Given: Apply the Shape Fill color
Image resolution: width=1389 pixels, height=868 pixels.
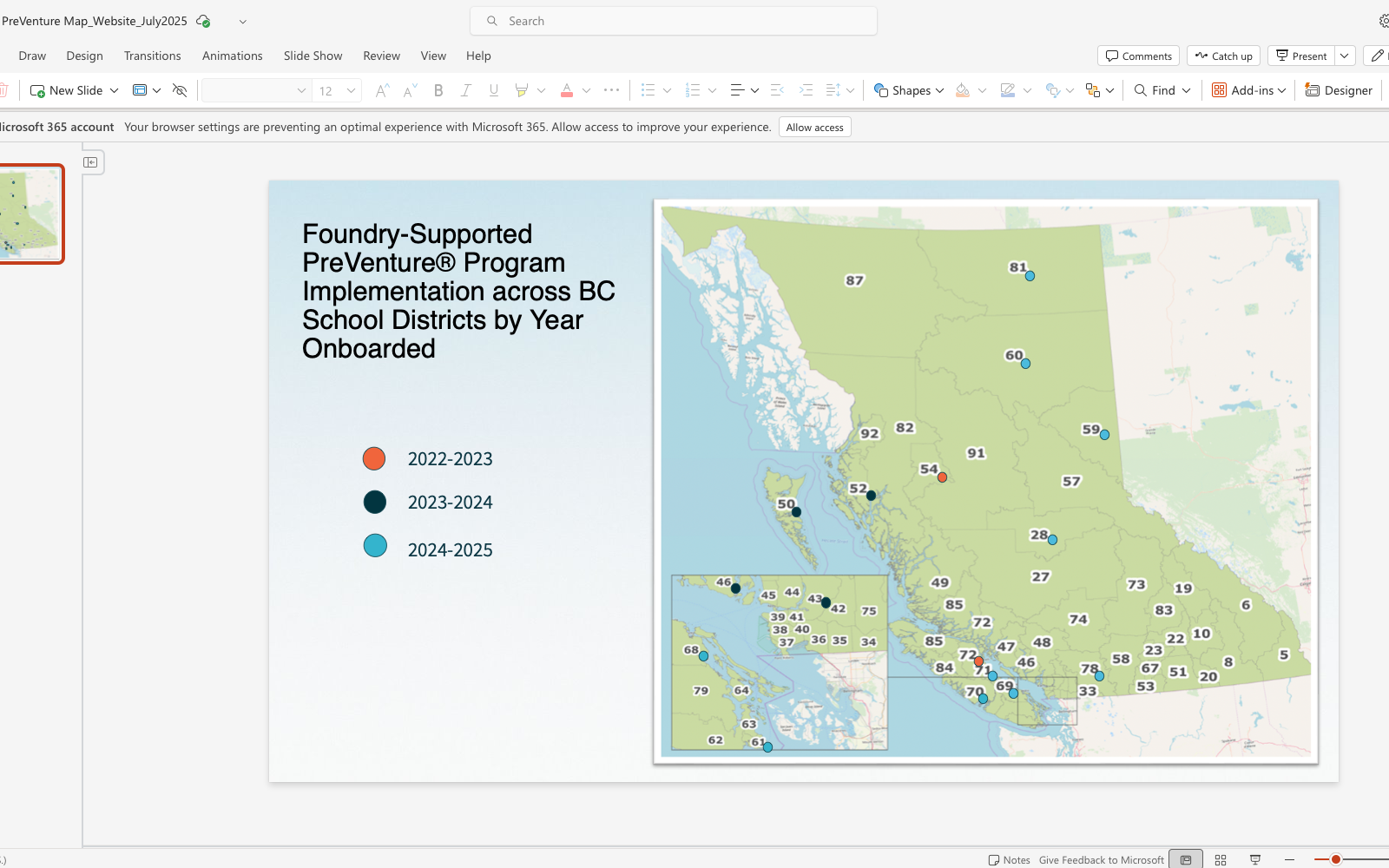Looking at the screenshot, I should 962,90.
